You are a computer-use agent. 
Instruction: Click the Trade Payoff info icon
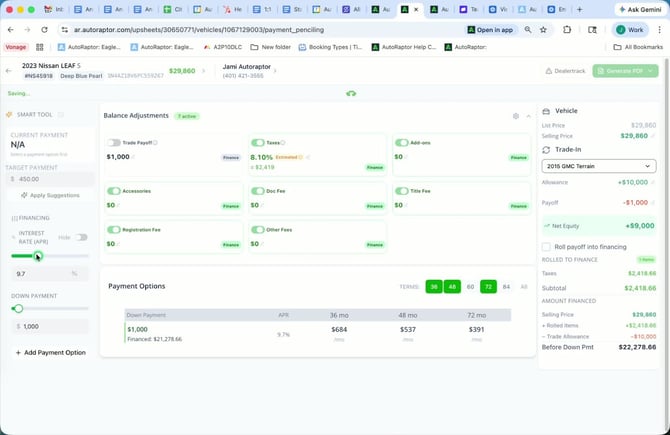[155, 143]
